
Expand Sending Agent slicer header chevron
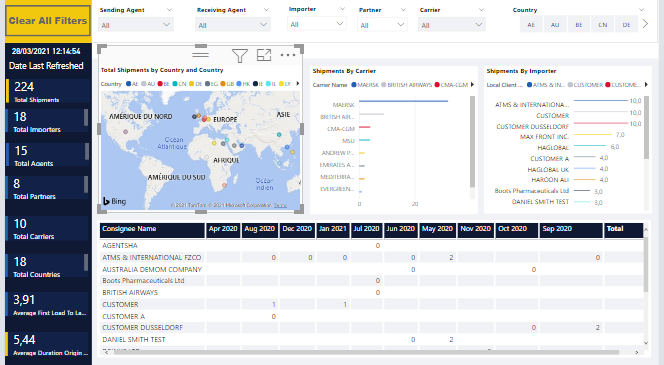pyautogui.click(x=169, y=9)
